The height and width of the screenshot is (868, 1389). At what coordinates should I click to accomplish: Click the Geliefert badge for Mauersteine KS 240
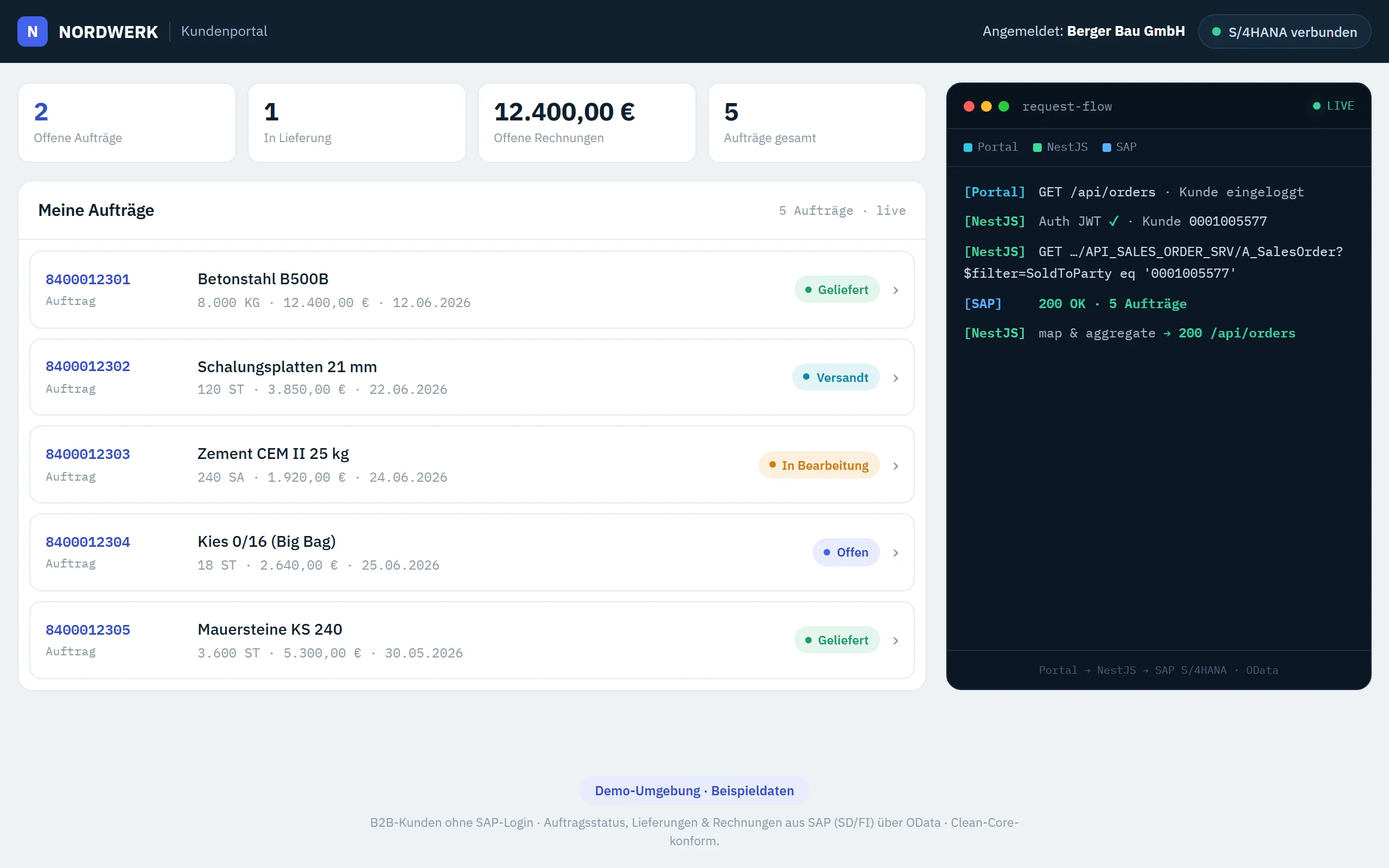(837, 640)
